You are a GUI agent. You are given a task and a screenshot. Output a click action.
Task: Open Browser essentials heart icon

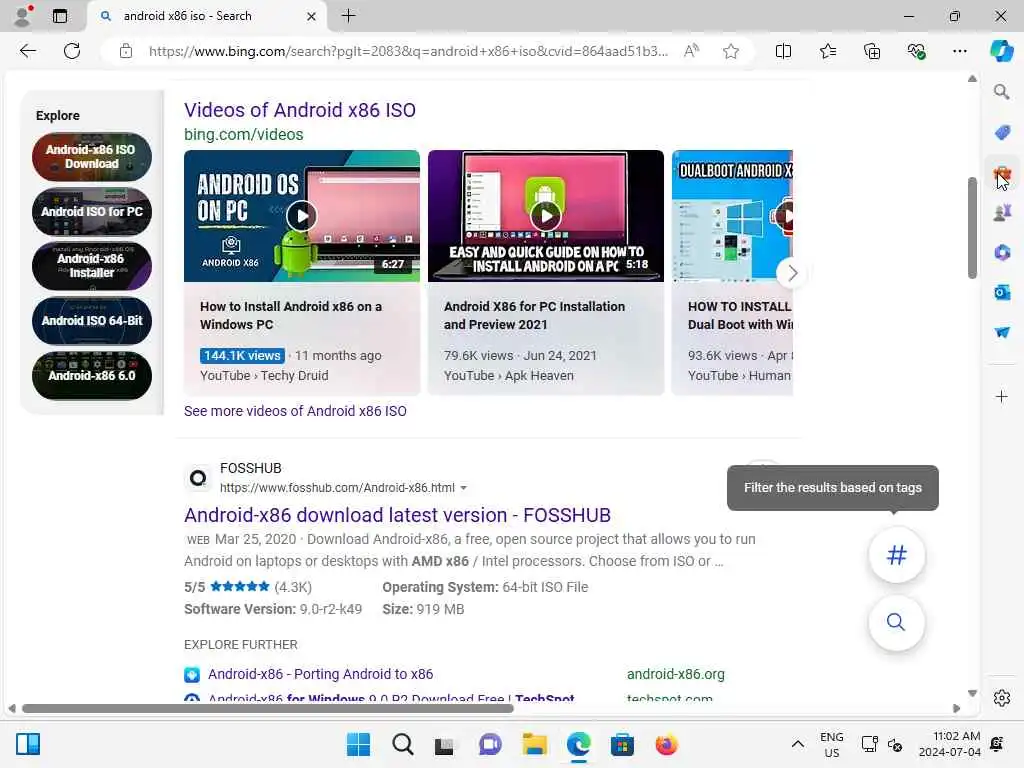(916, 51)
